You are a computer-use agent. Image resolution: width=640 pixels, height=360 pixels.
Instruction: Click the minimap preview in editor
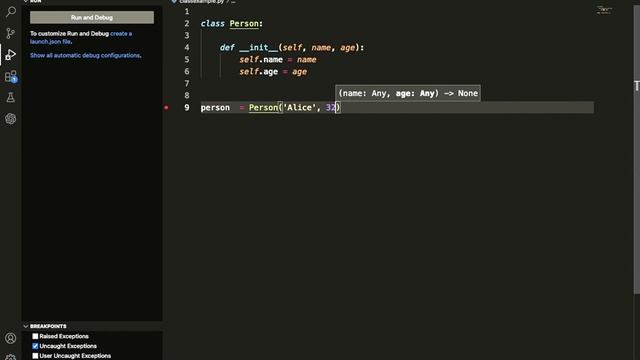604,10
